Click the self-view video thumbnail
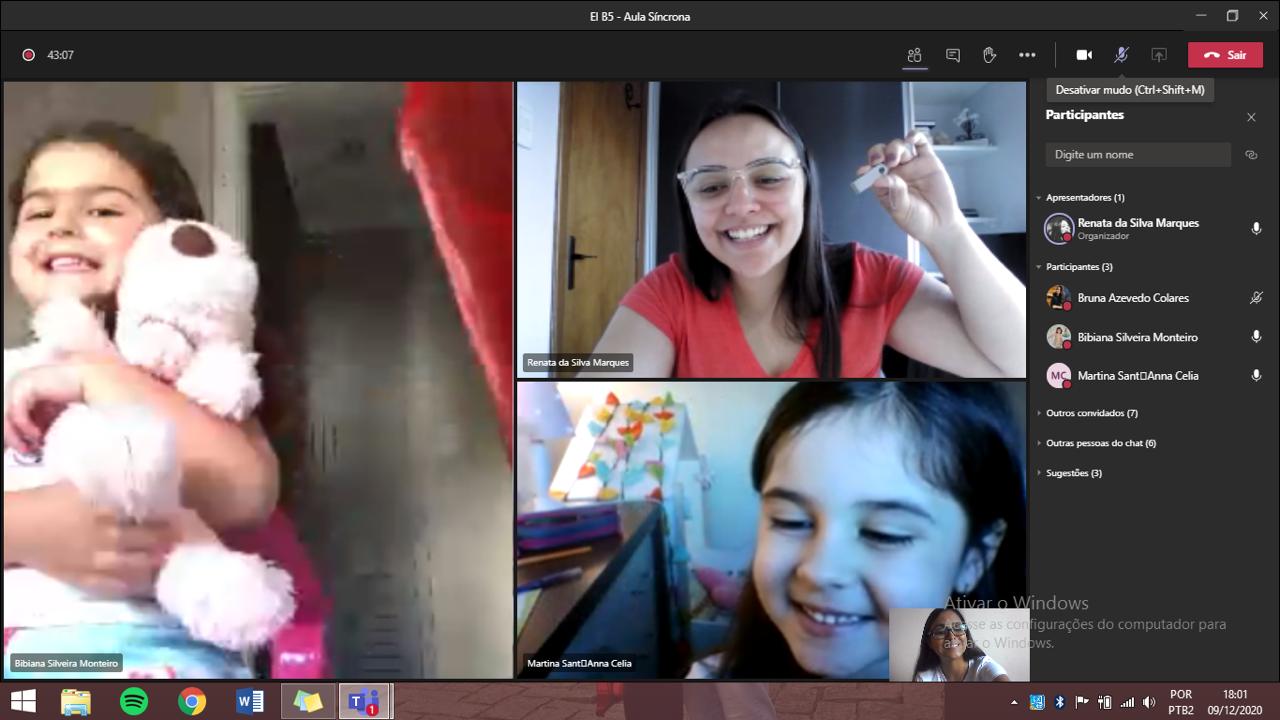1280x720 pixels. tap(959, 645)
